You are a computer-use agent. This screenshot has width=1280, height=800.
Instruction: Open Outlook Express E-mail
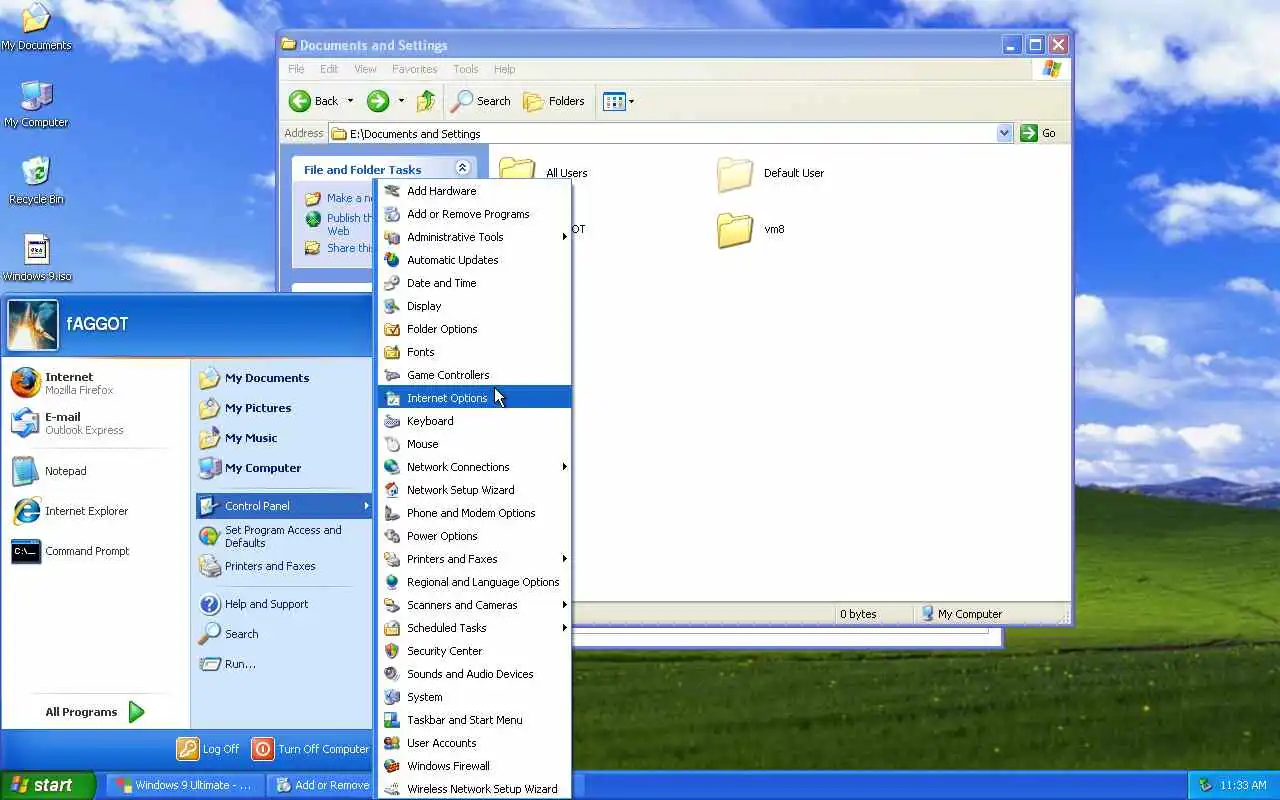pyautogui.click(x=96, y=423)
